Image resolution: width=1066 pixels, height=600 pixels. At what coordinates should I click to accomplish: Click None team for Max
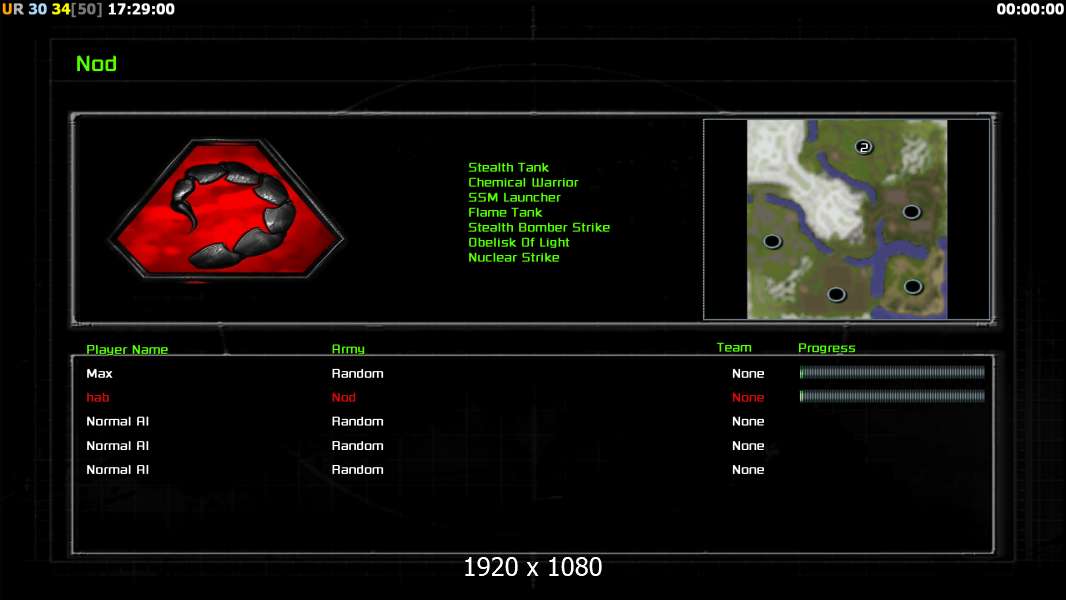748,373
